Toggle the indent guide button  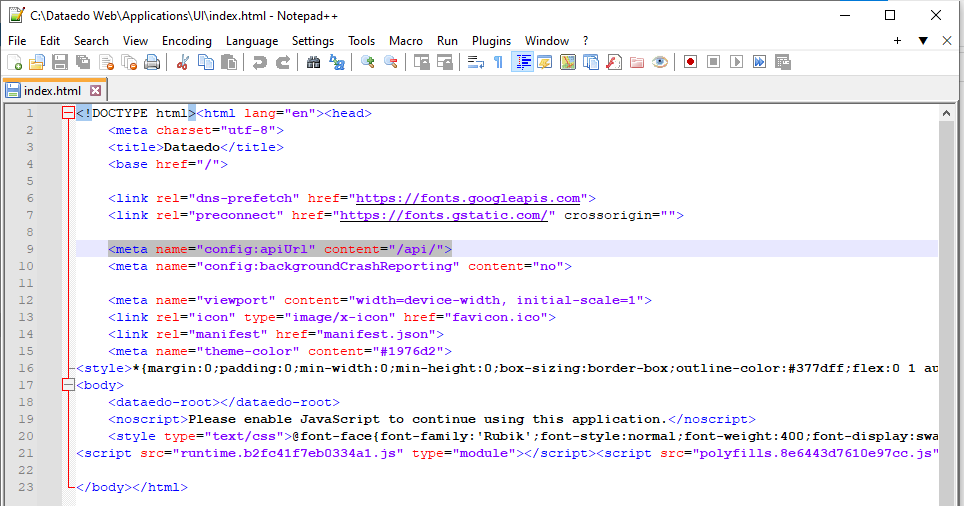point(522,62)
